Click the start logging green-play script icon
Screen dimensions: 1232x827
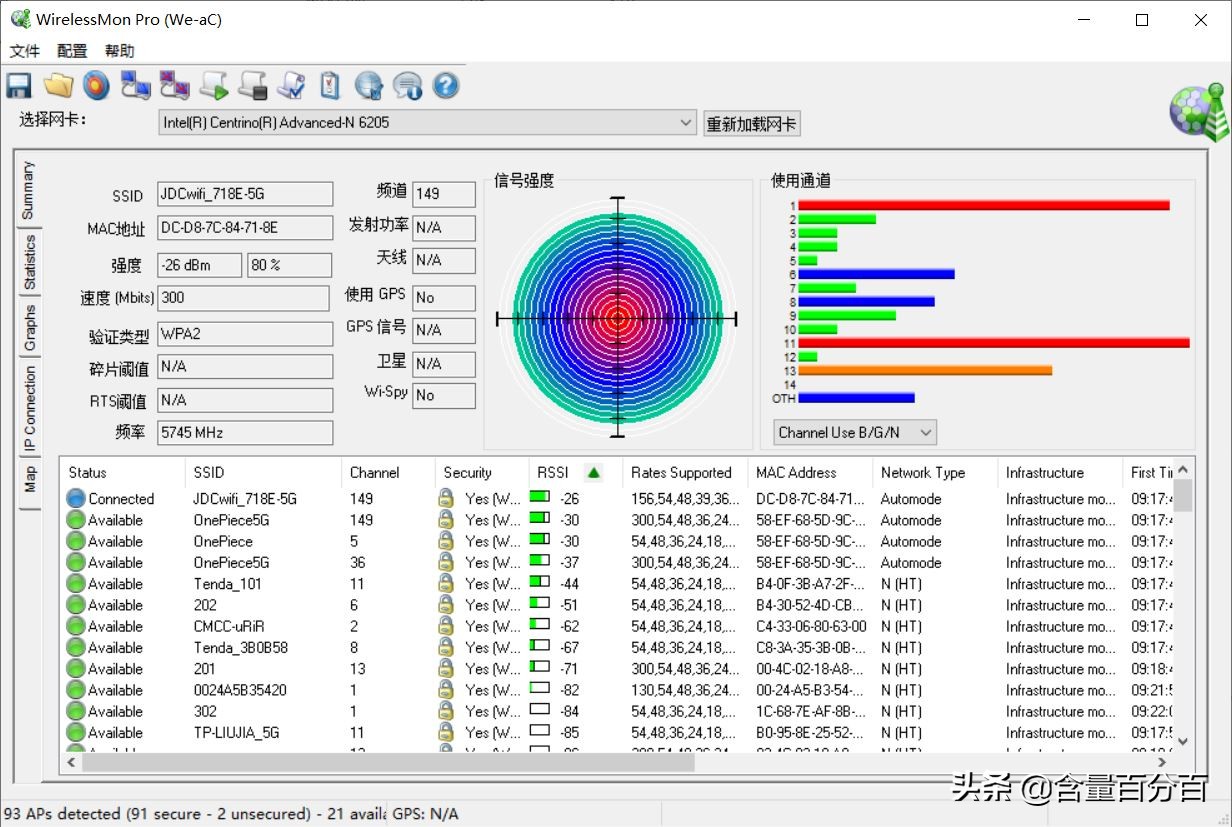tap(213, 86)
